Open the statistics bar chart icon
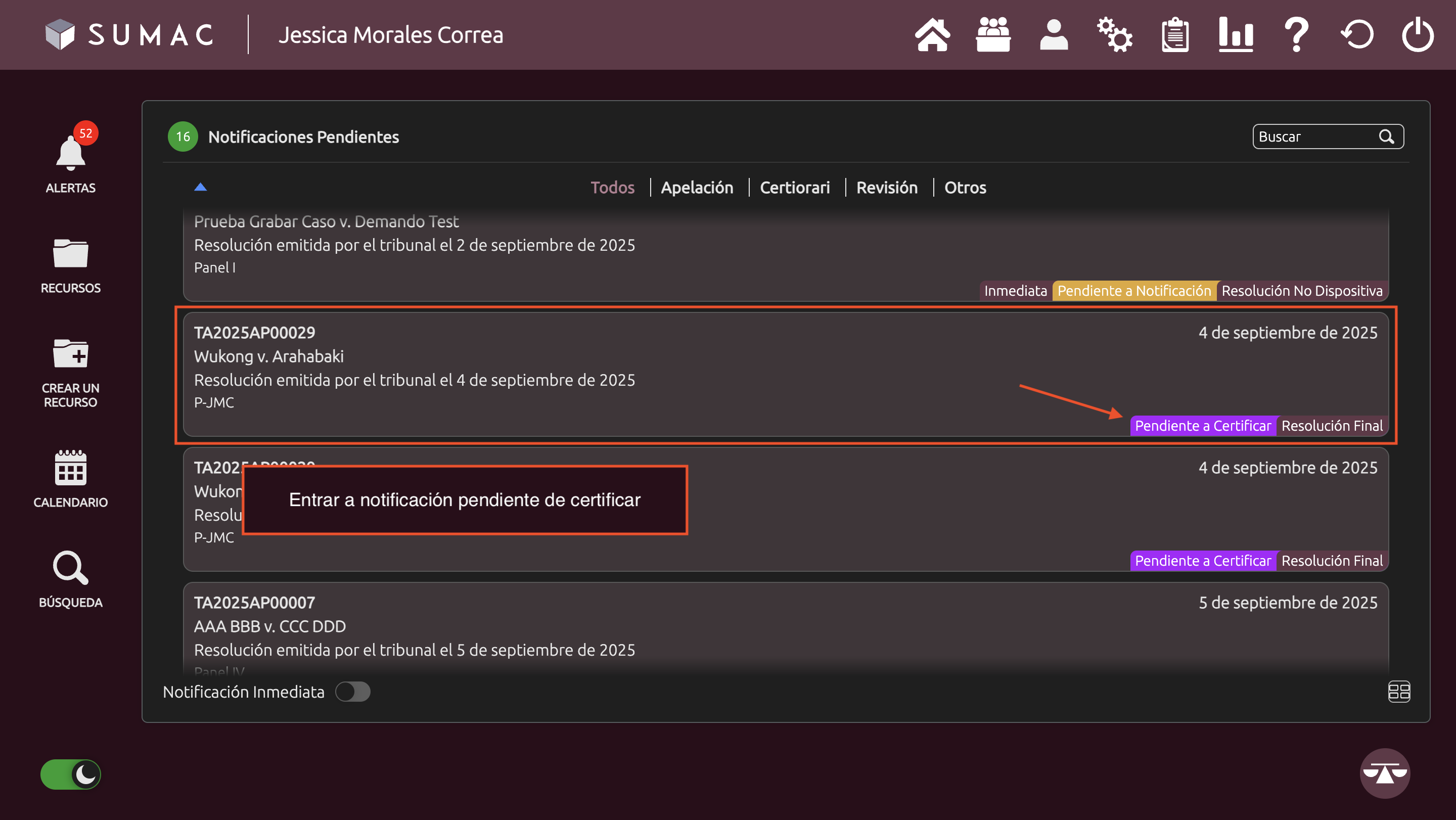Screen dimensions: 1456x820 [x=1236, y=35]
